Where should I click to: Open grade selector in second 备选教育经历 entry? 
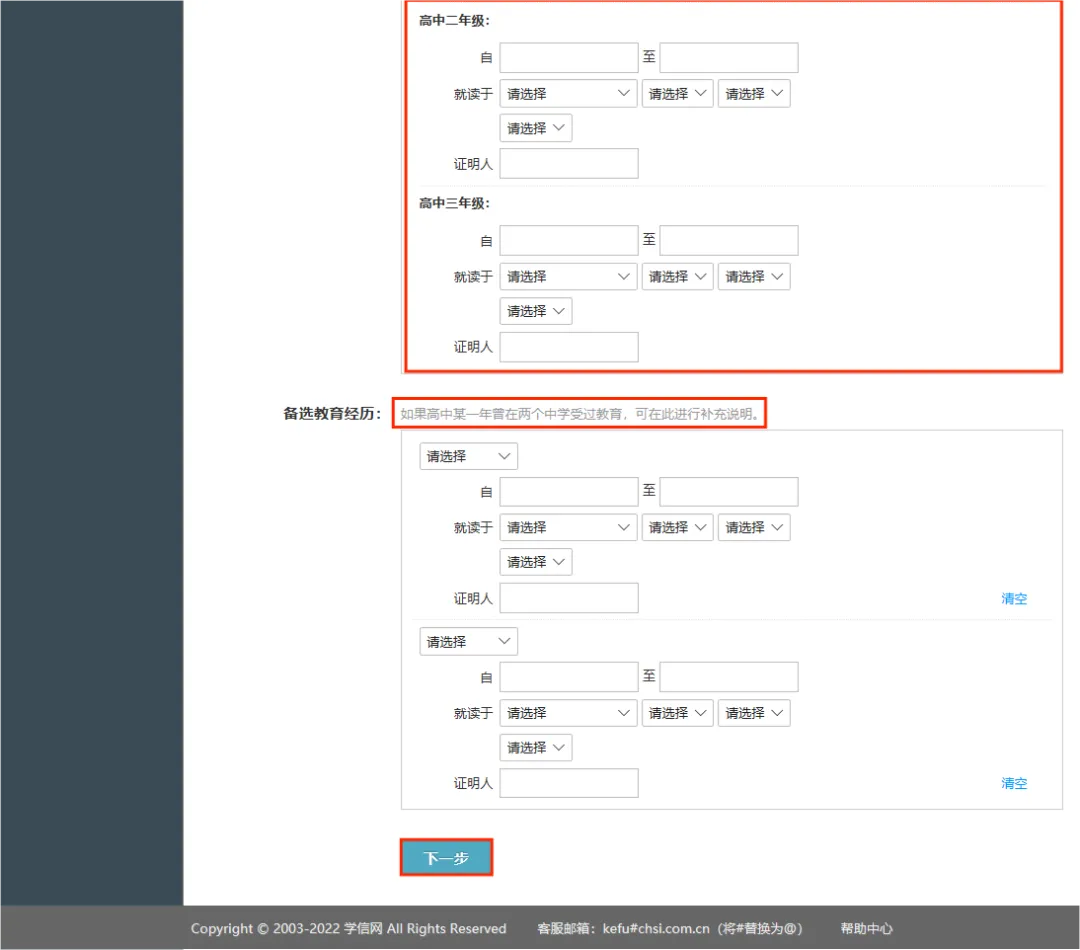tap(468, 642)
